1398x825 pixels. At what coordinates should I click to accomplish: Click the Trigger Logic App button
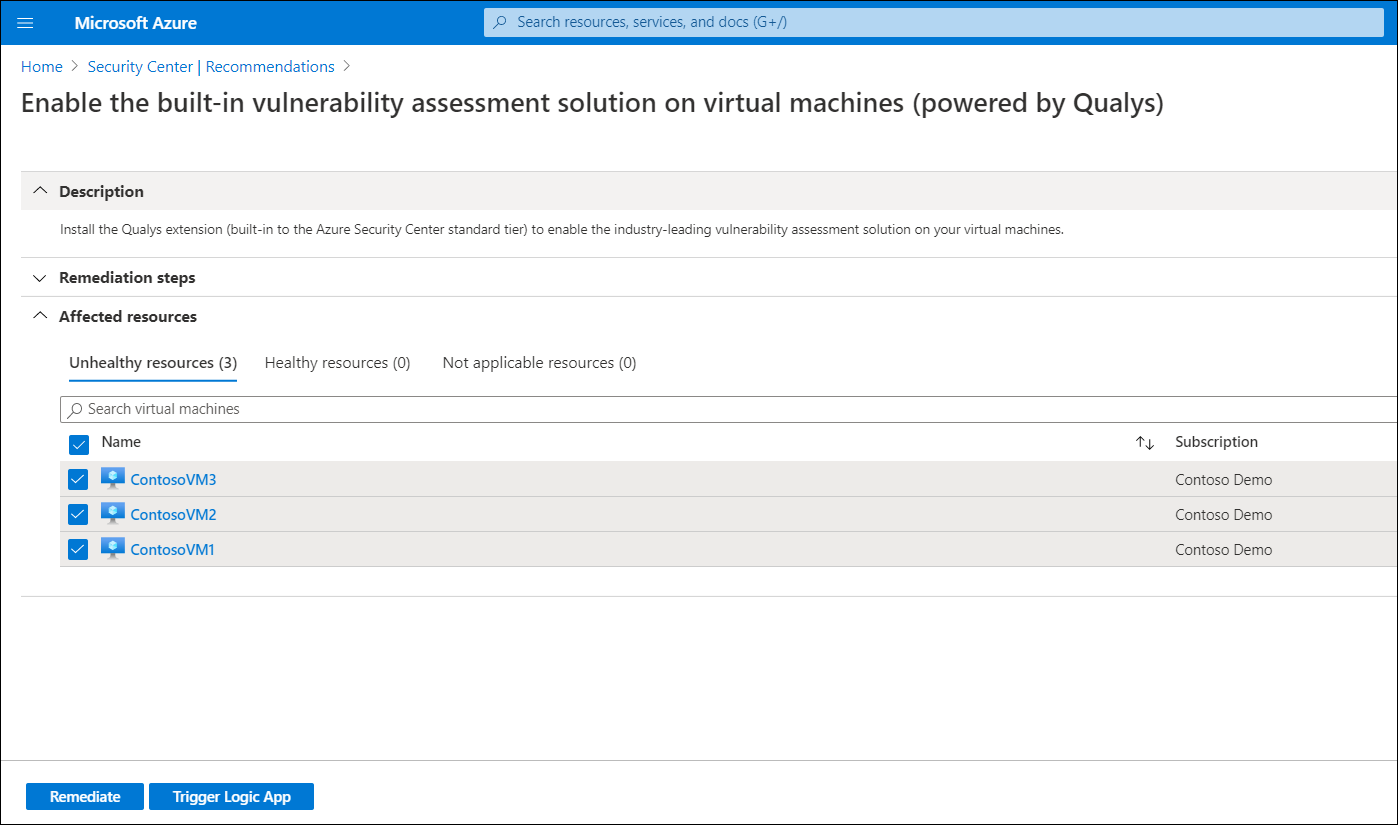[x=232, y=797]
